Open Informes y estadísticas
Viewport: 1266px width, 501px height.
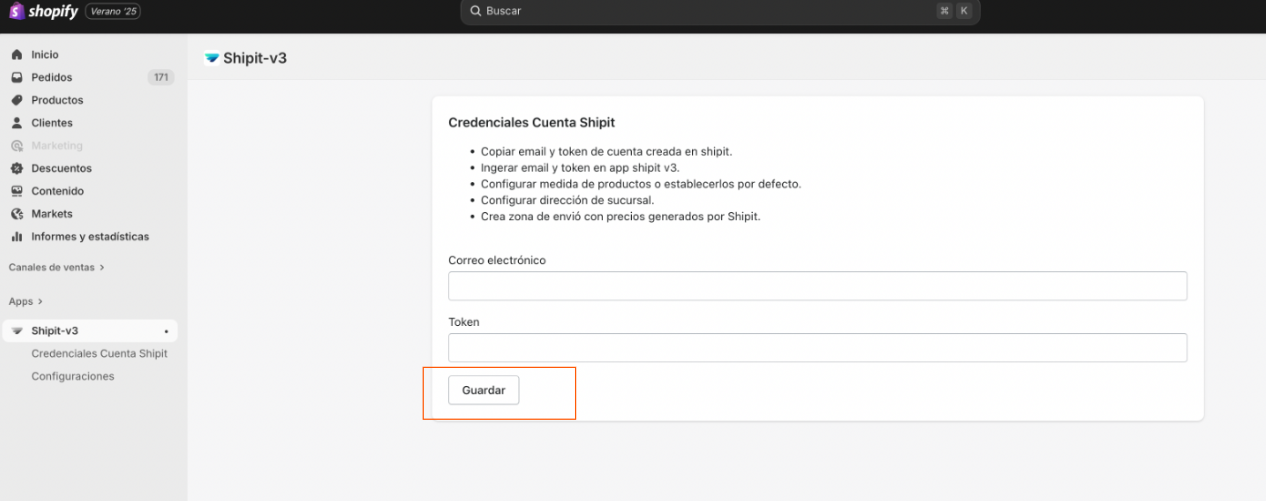(90, 237)
